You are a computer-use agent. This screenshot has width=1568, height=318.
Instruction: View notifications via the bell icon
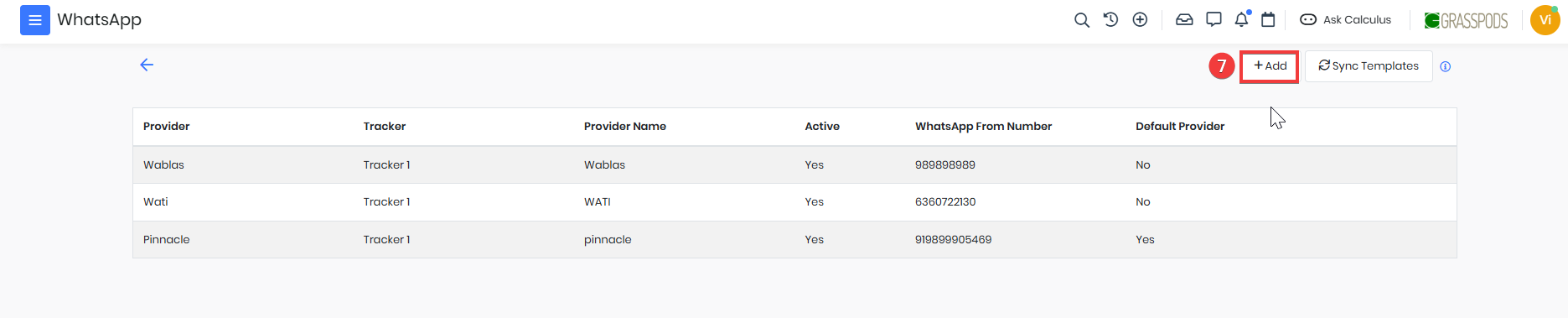coord(1242,19)
